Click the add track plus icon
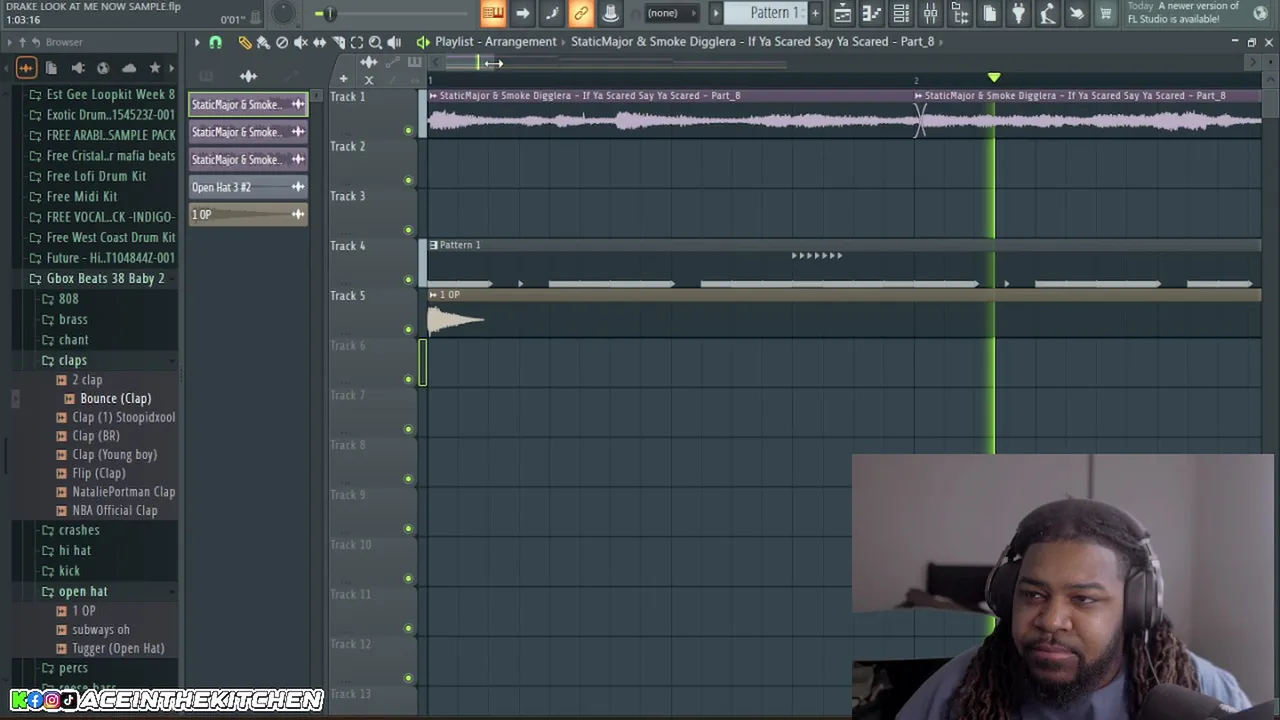1280x720 pixels. tap(343, 79)
